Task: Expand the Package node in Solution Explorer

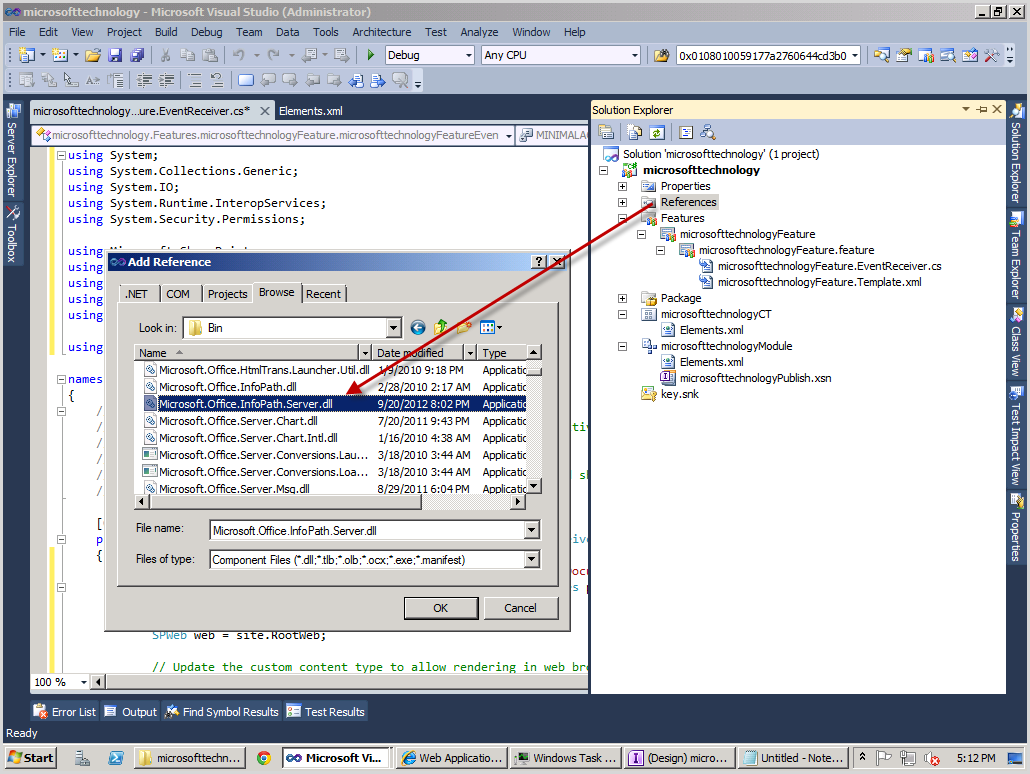Action: tap(623, 298)
